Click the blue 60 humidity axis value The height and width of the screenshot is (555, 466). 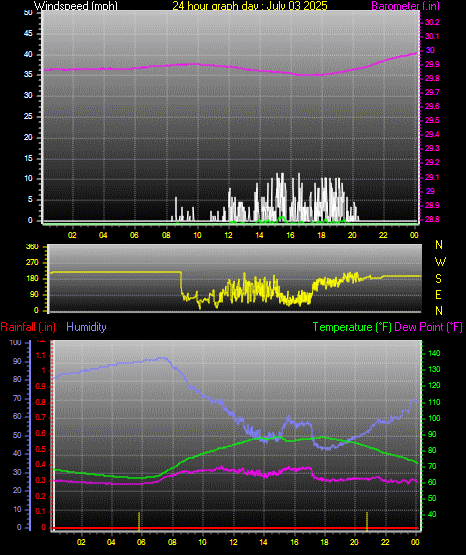pyautogui.click(x=17, y=417)
